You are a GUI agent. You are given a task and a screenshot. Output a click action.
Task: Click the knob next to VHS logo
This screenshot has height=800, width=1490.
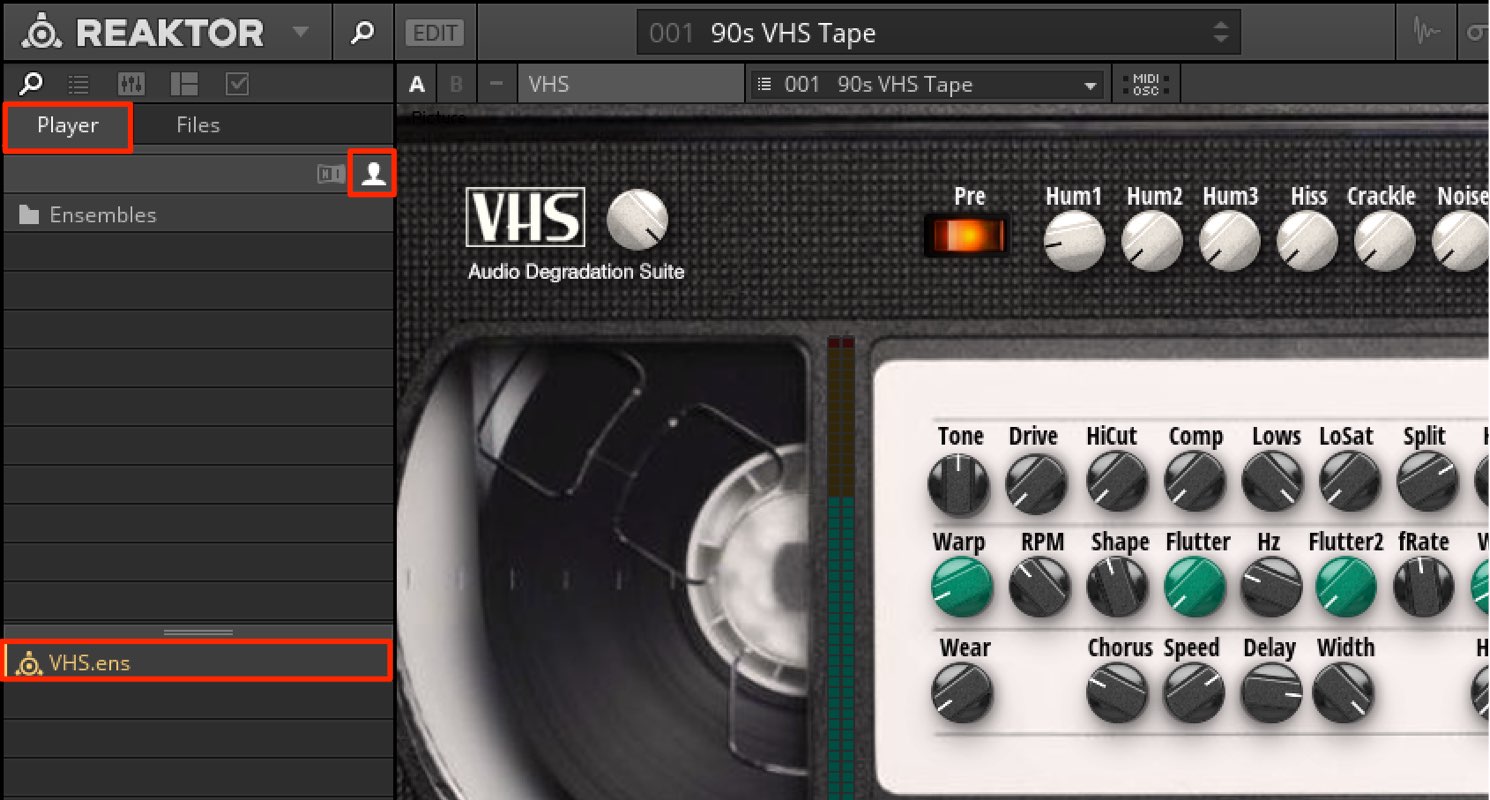pos(637,219)
